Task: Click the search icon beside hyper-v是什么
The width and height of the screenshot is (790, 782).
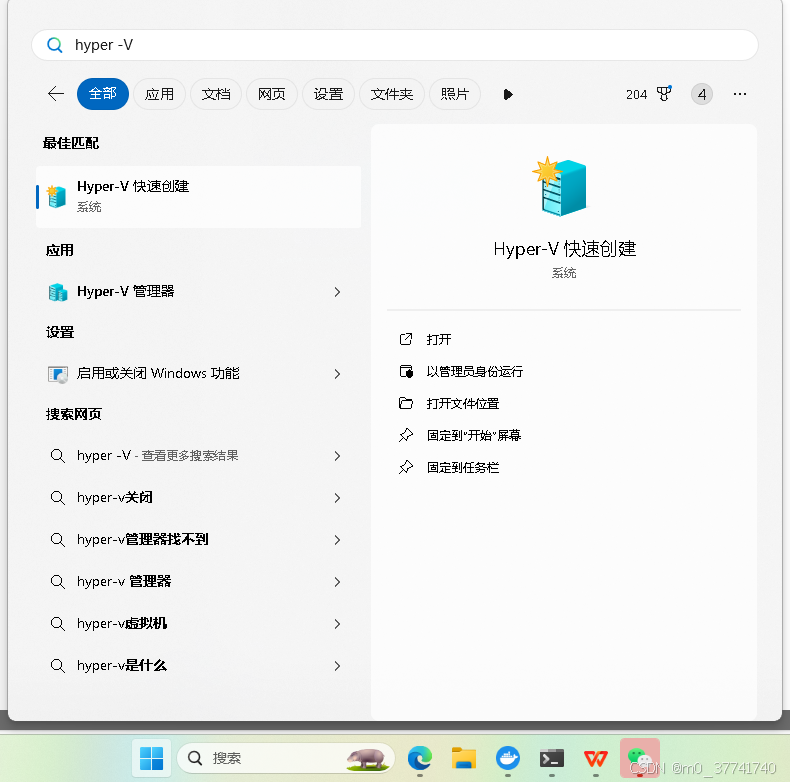Action: coord(57,666)
